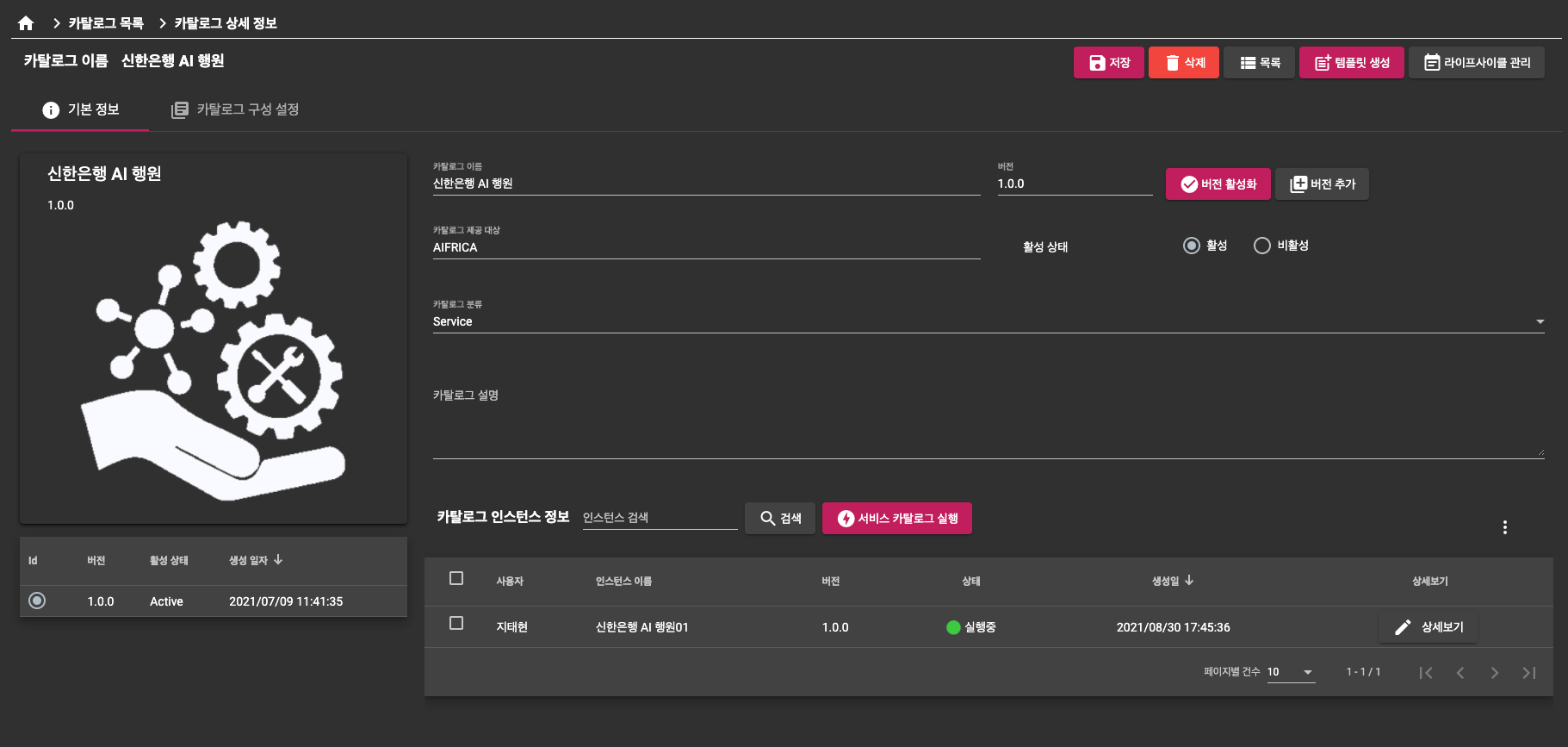Click the home icon in breadcrumb
This screenshot has width=1568, height=747.
pyautogui.click(x=26, y=23)
